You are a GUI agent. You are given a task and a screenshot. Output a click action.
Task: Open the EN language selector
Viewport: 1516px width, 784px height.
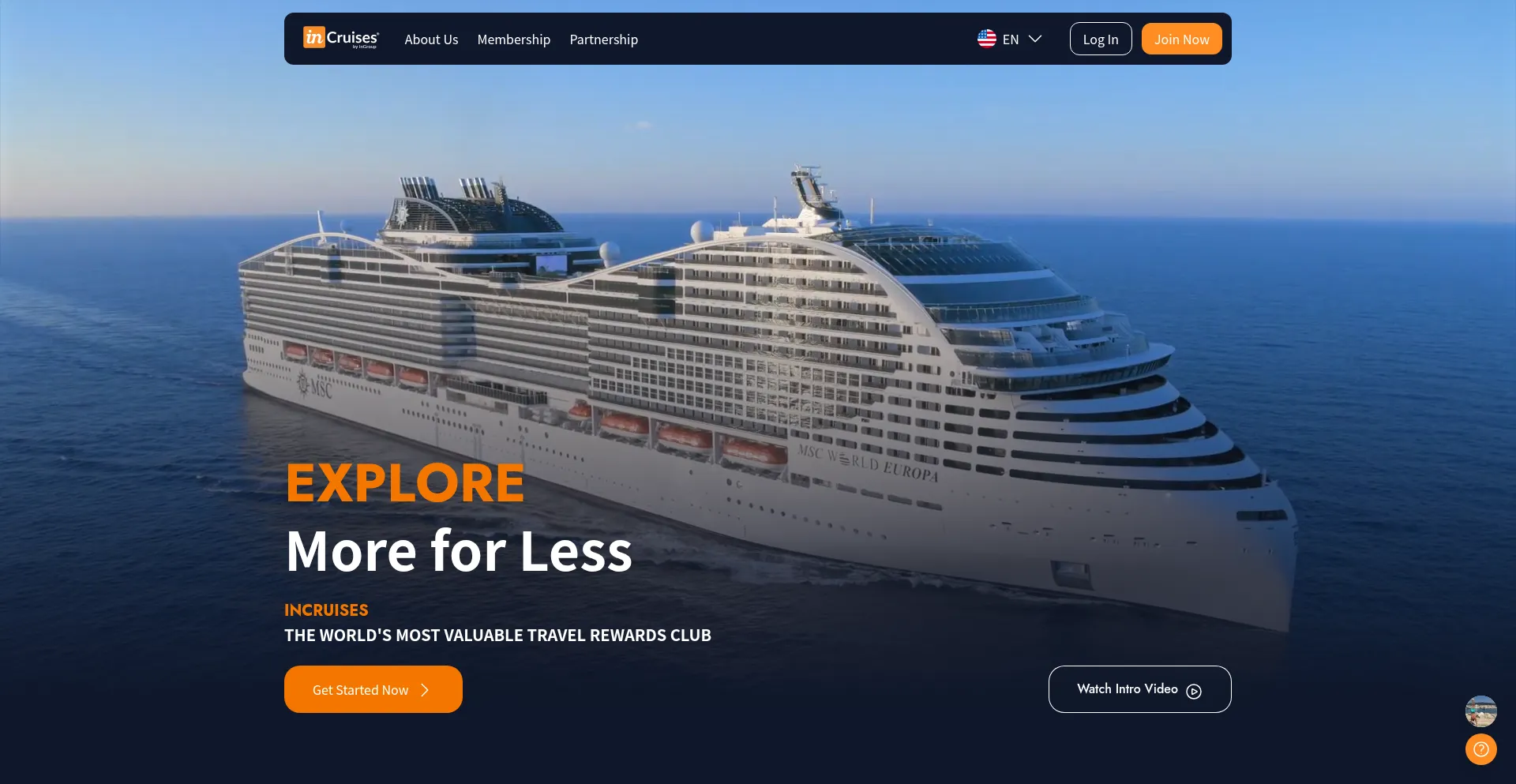tap(1010, 39)
